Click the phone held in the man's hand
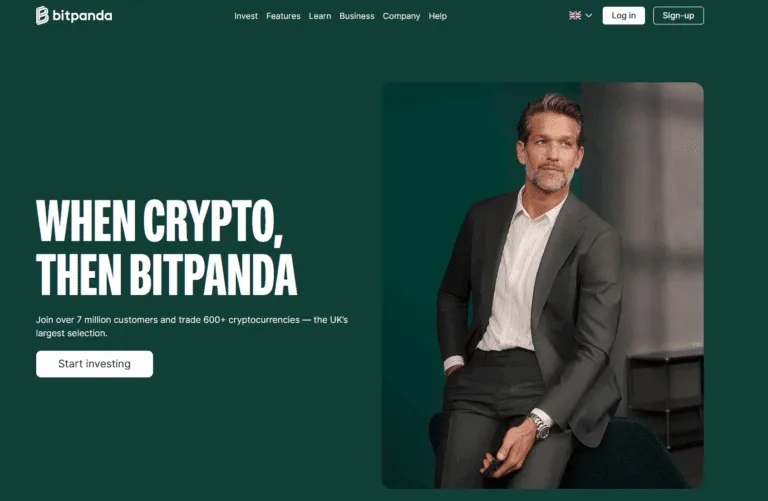Screen dimensions: 768x501 coord(491,466)
